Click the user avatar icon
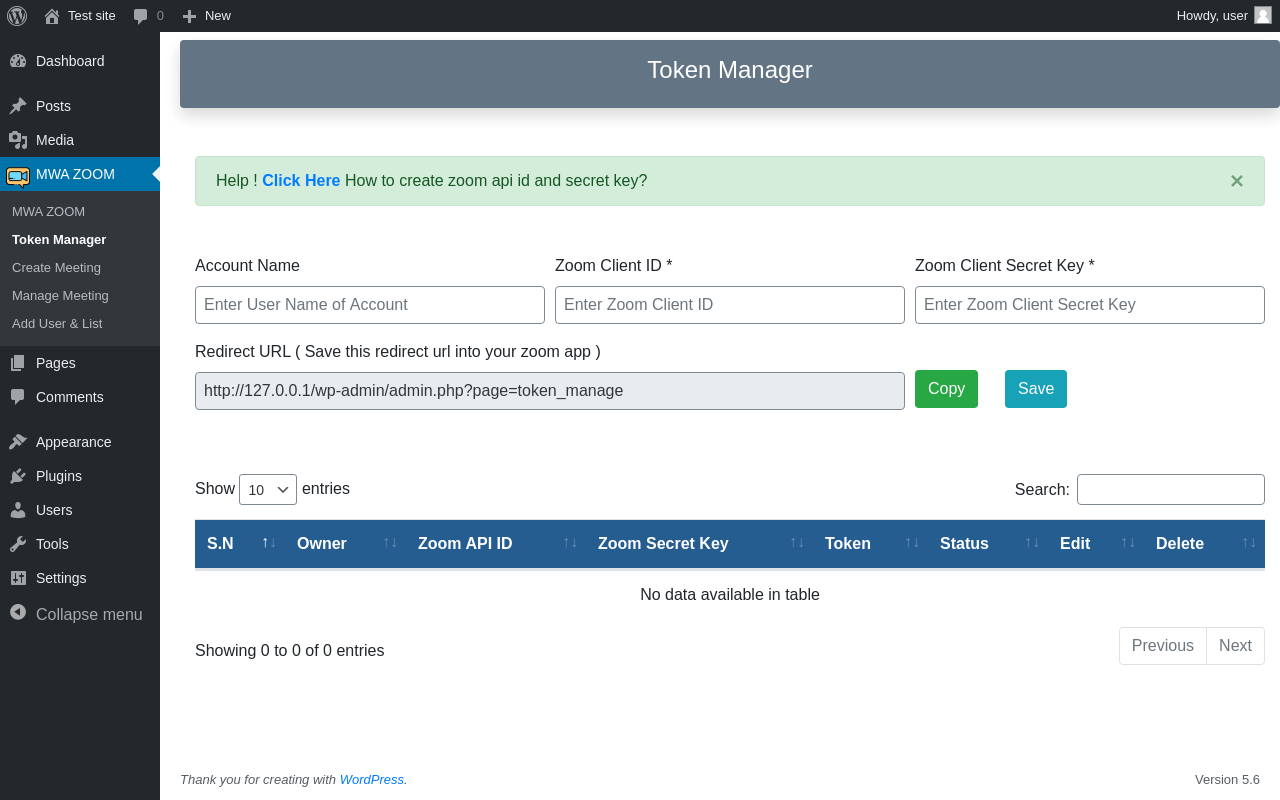 1263,15
